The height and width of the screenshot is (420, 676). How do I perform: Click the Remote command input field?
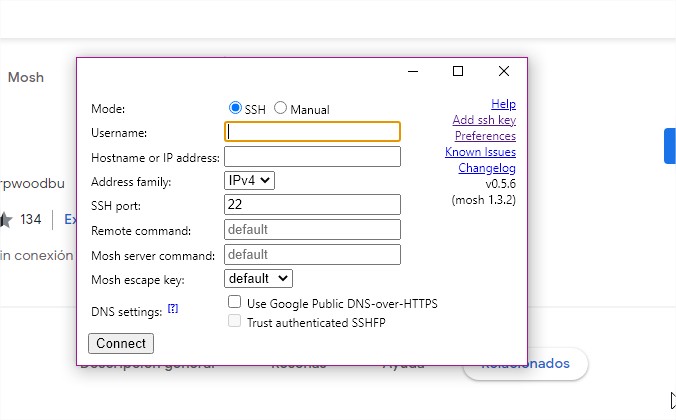pos(312,229)
